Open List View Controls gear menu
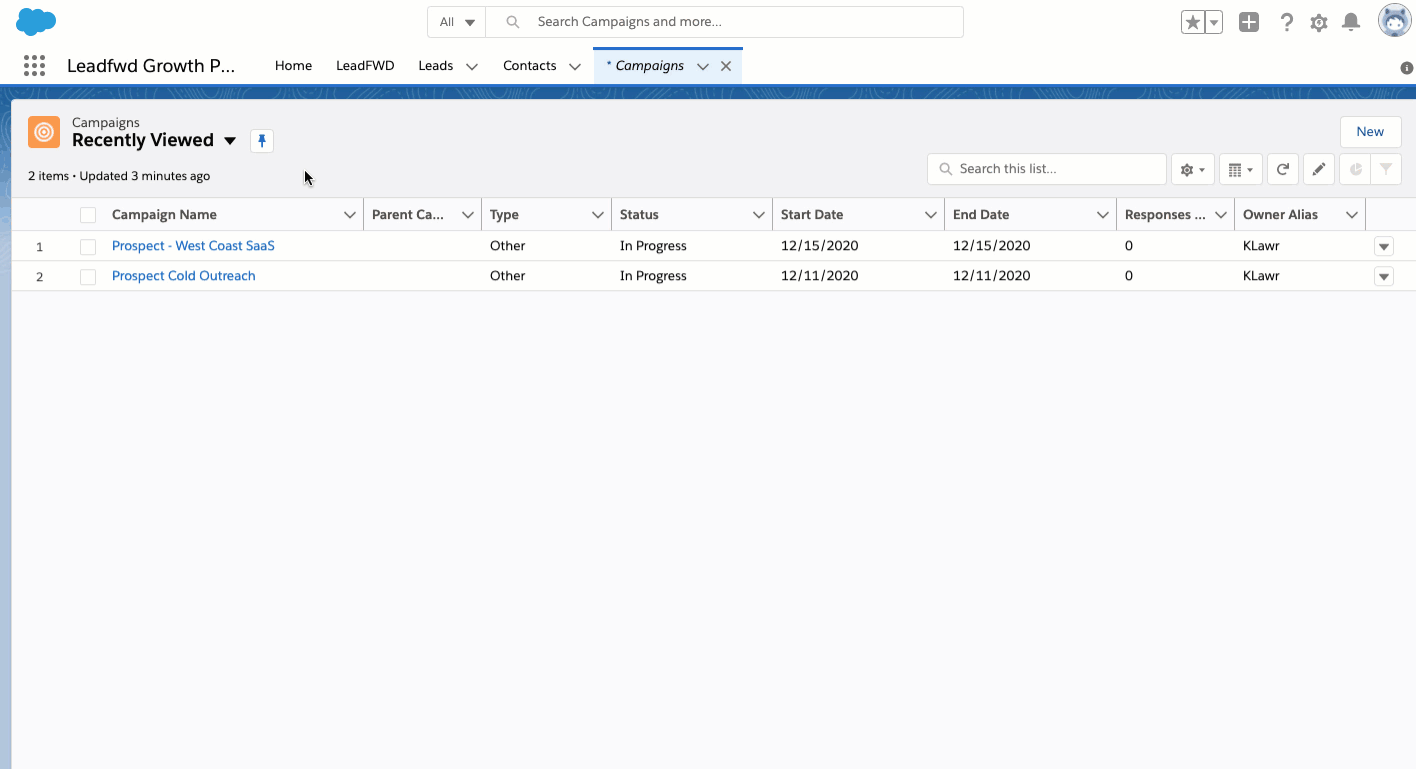This screenshot has height=769, width=1416. point(1192,170)
